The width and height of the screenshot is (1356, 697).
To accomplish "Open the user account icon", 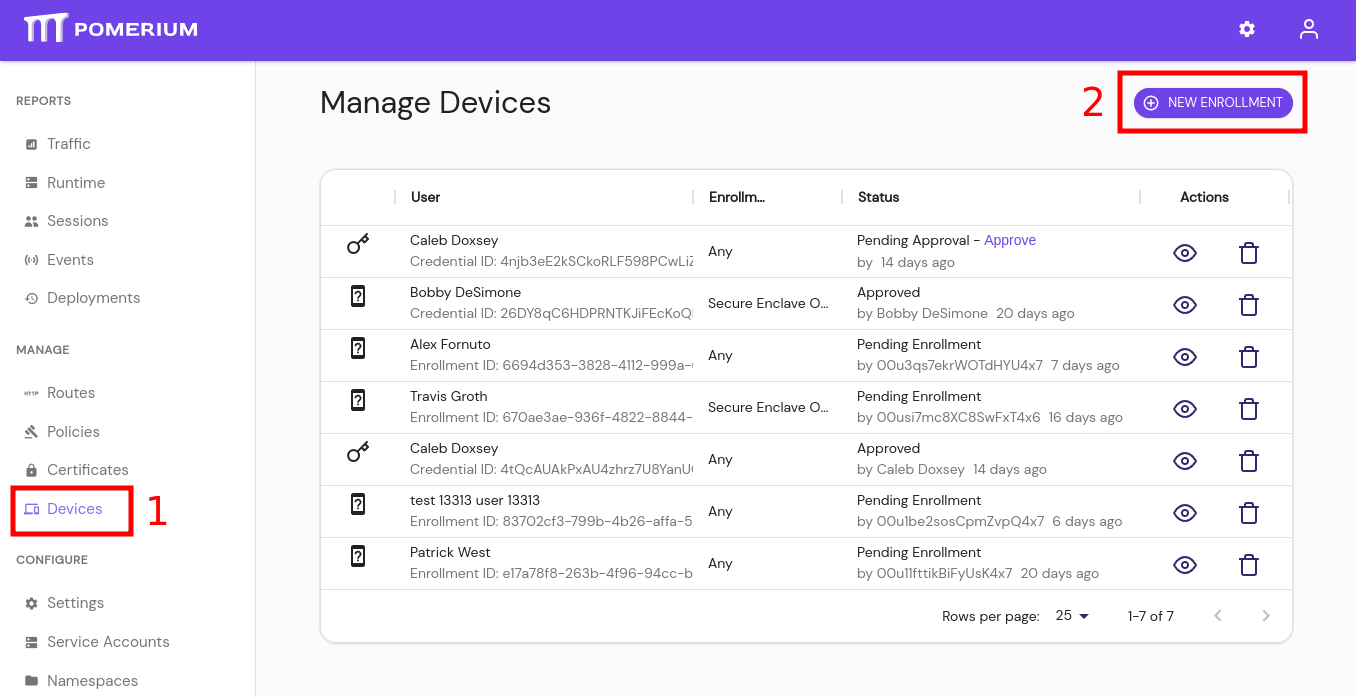I will [1308, 29].
